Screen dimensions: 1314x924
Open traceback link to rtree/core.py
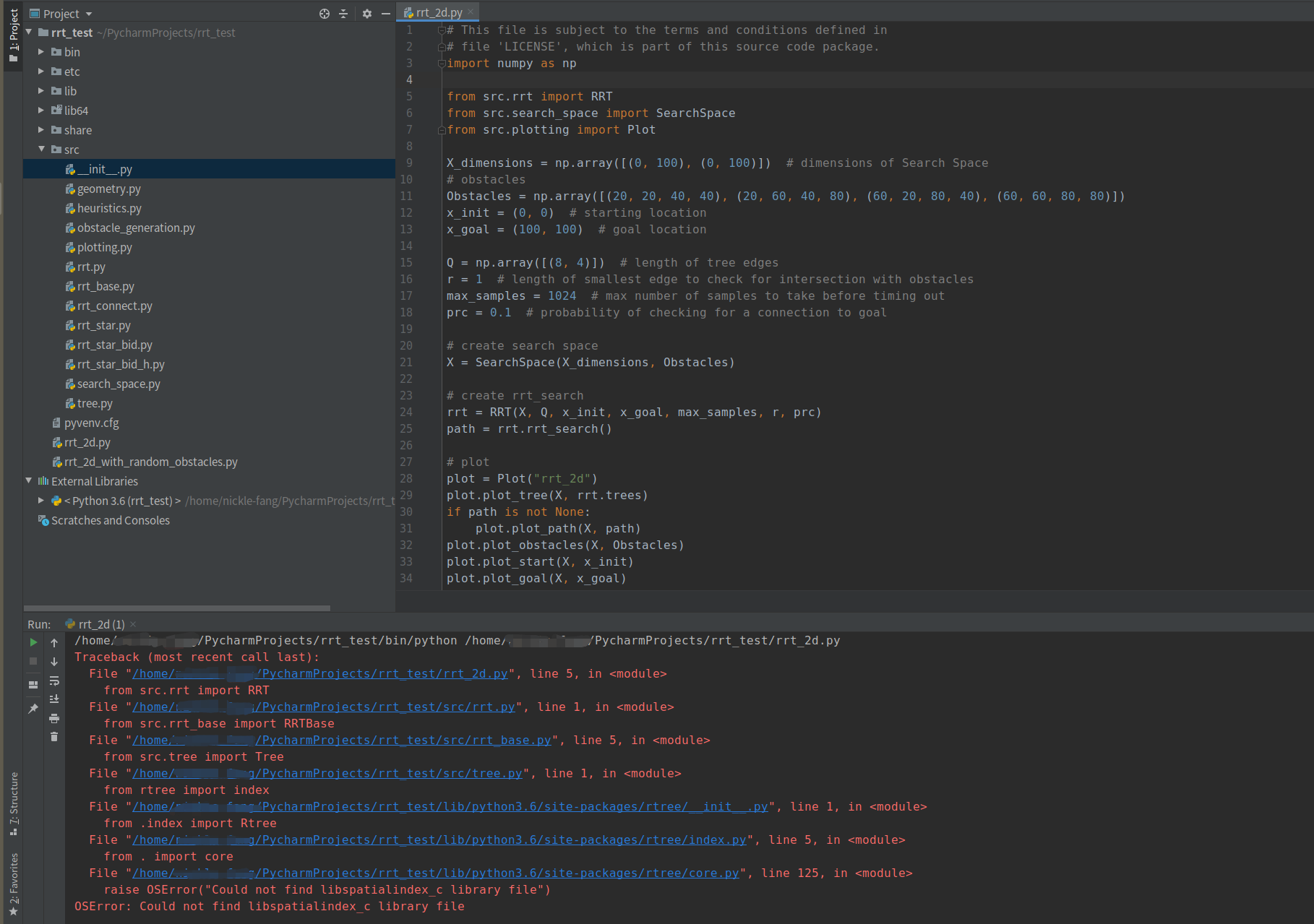(436, 873)
